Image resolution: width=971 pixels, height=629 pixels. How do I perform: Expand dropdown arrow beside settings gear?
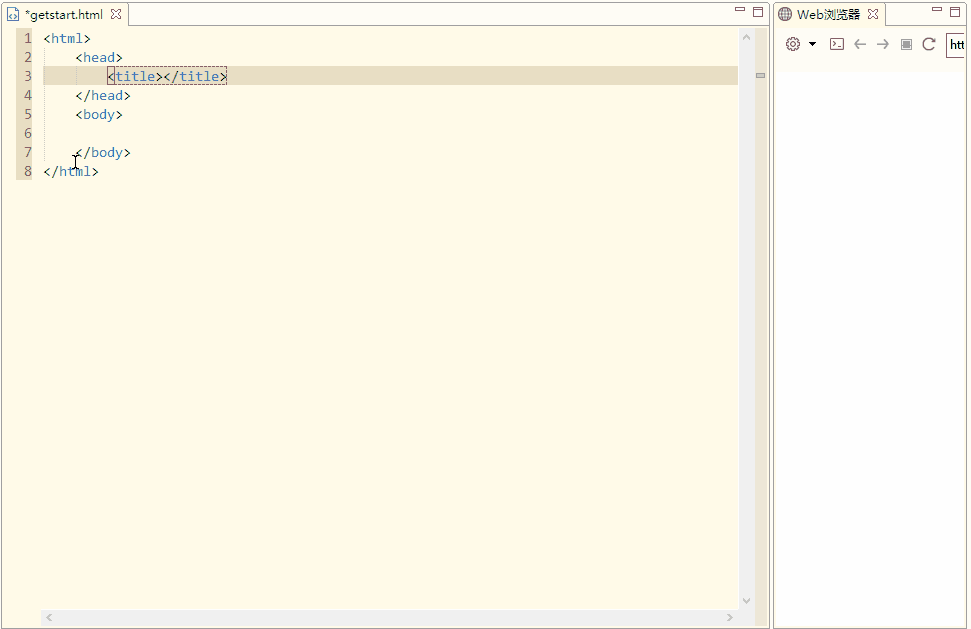[x=812, y=44]
